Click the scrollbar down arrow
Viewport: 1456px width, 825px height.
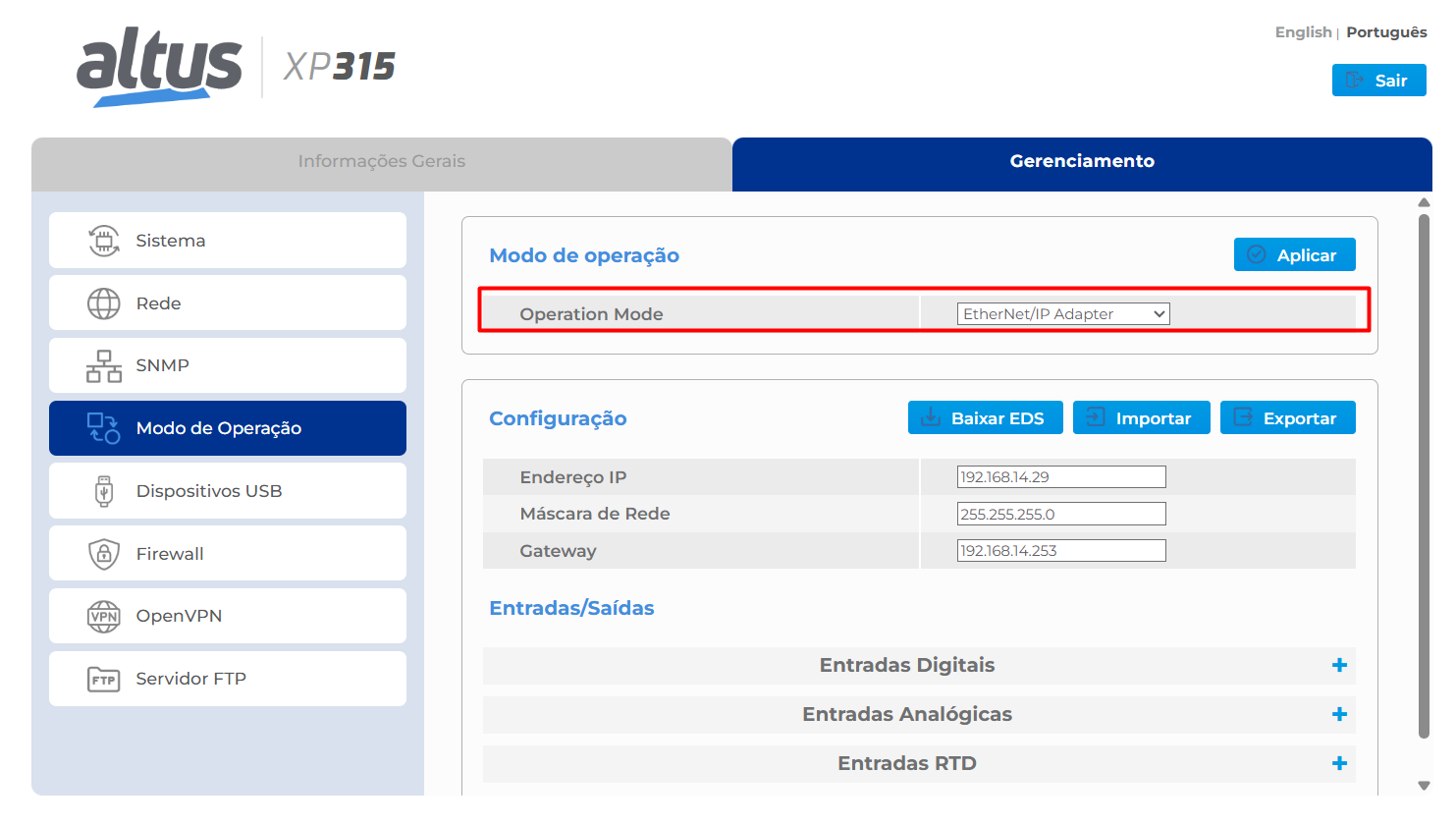pos(1424,786)
